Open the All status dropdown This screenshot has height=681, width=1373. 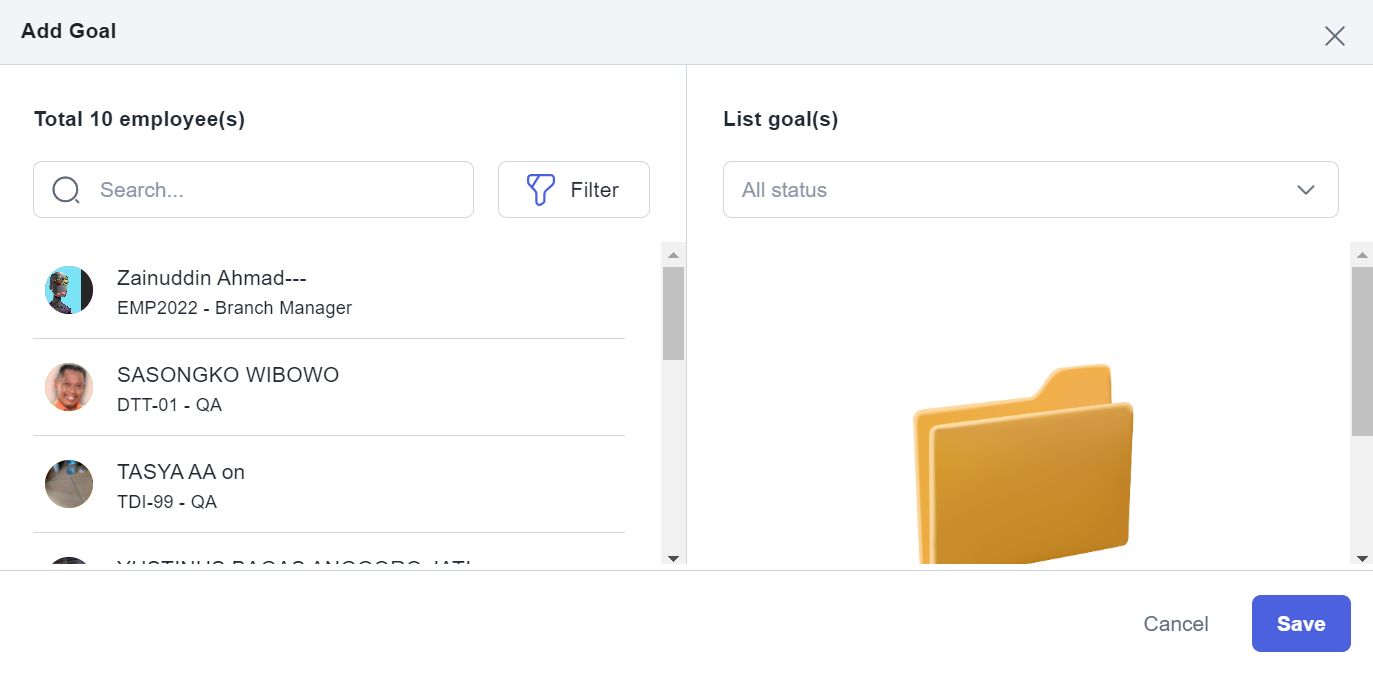click(x=1030, y=190)
